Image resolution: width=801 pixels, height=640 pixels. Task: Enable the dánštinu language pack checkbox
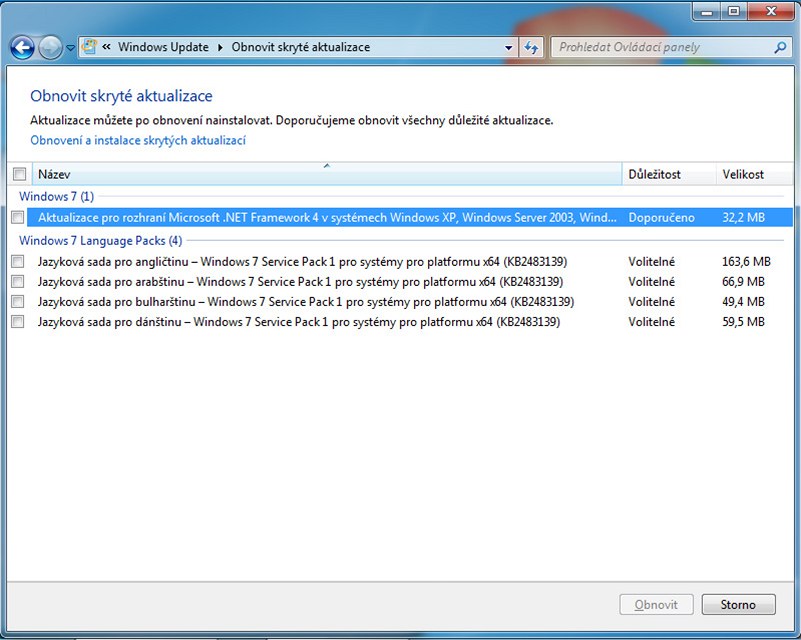pyautogui.click(x=17, y=322)
